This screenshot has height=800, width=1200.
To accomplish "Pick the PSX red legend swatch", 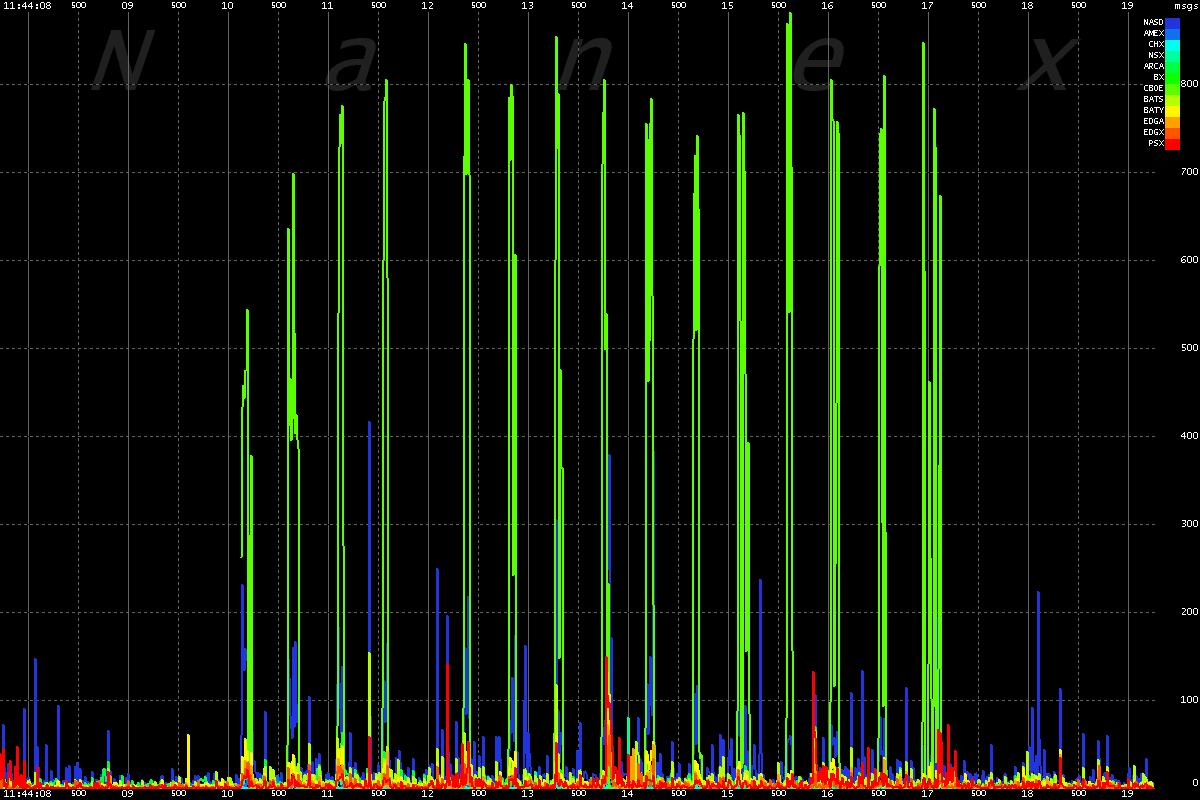I will [1173, 143].
